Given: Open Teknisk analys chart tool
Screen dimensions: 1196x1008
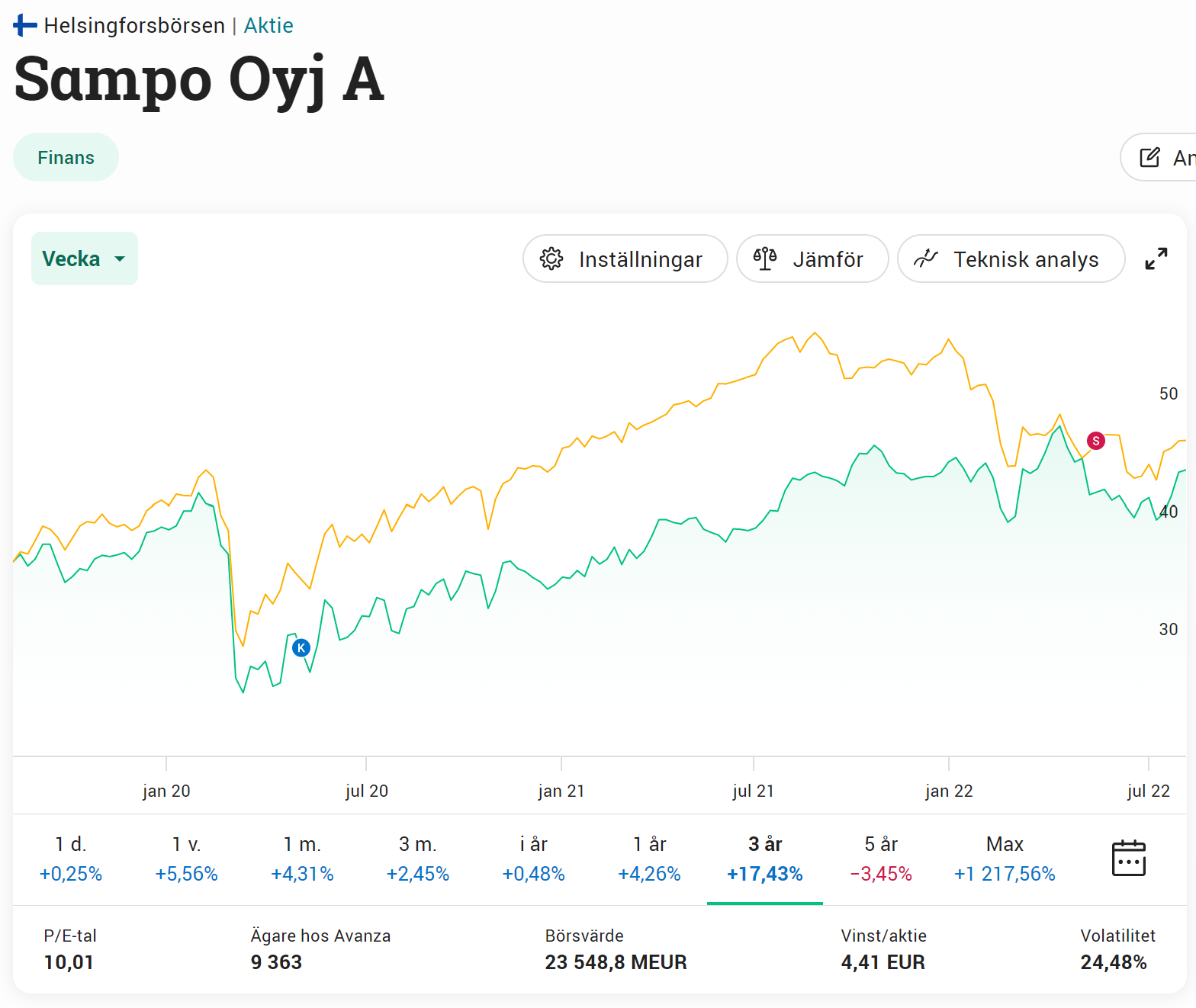Looking at the screenshot, I should tap(1010, 259).
